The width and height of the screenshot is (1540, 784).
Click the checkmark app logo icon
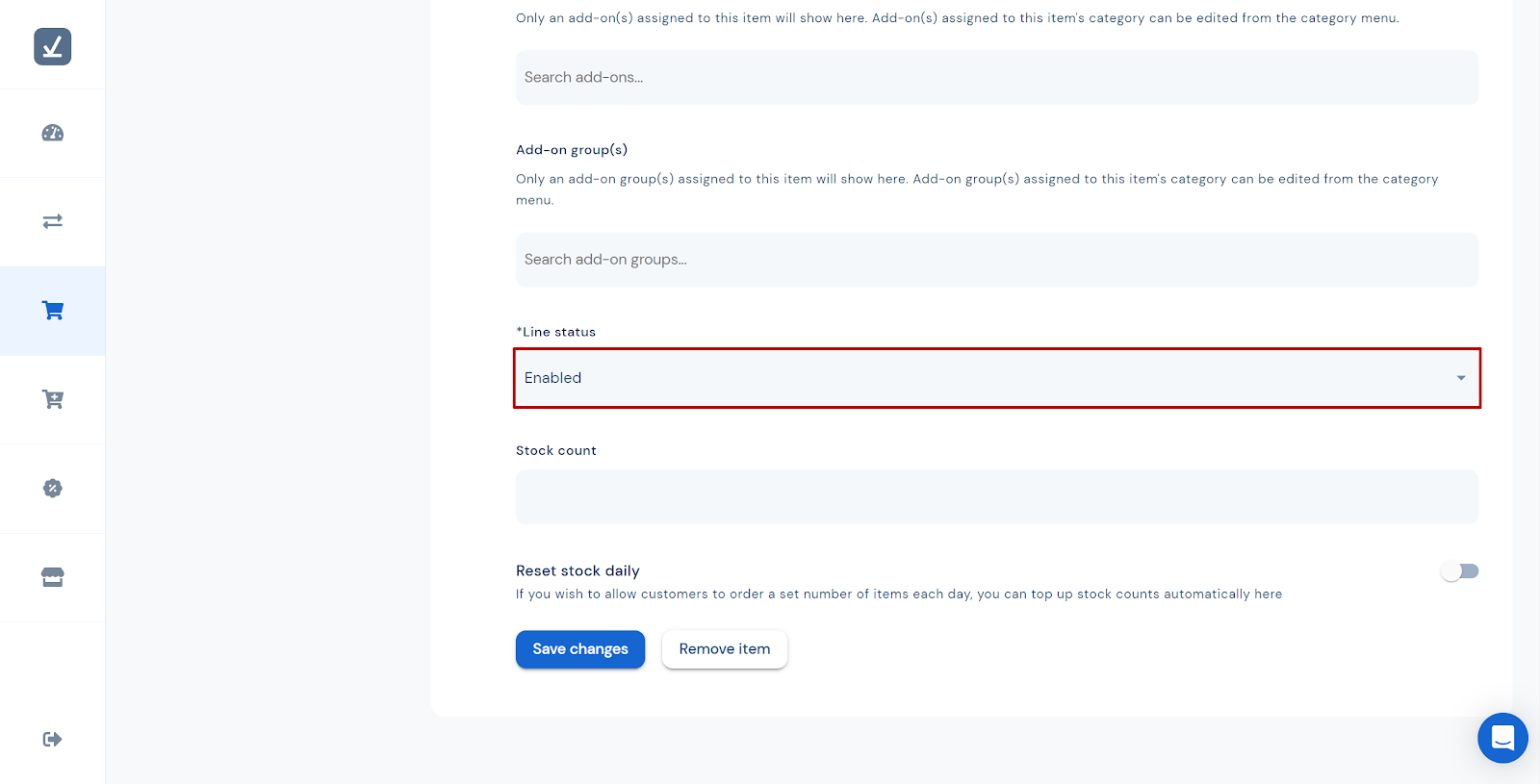coord(53,46)
